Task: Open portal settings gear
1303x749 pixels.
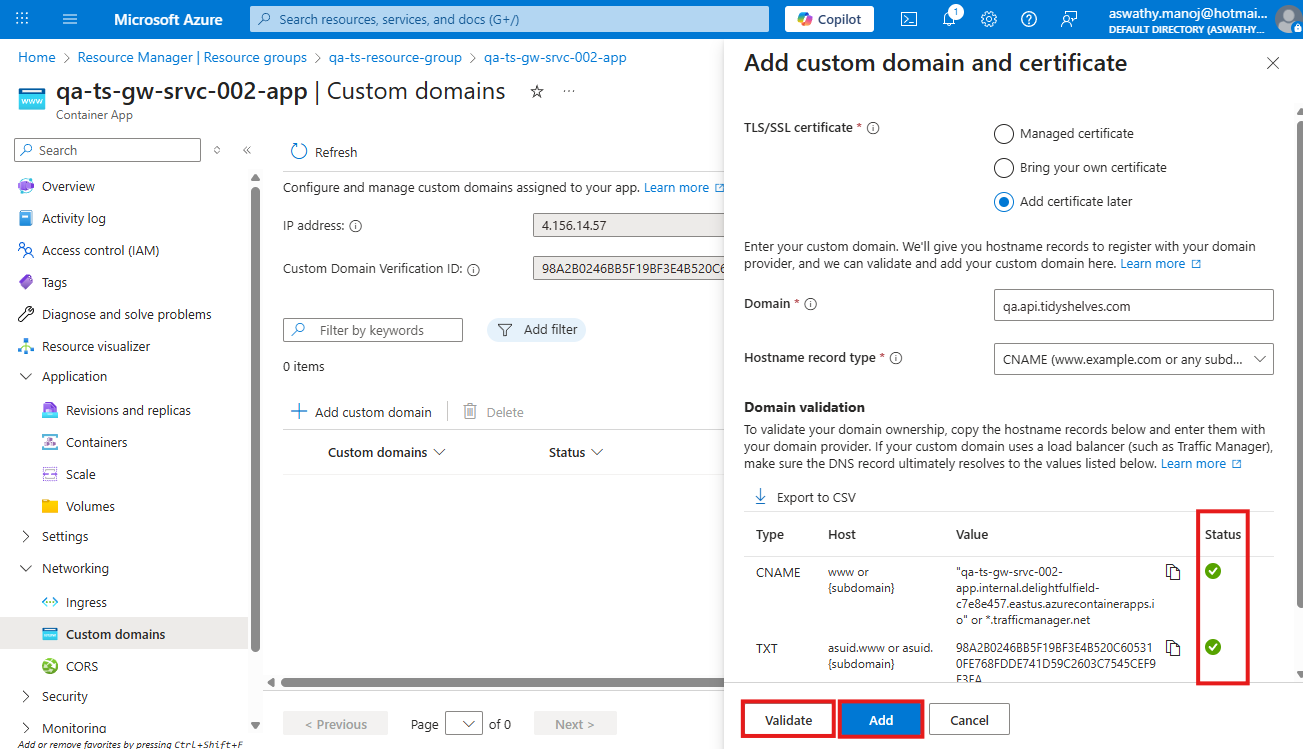Action: [x=989, y=19]
